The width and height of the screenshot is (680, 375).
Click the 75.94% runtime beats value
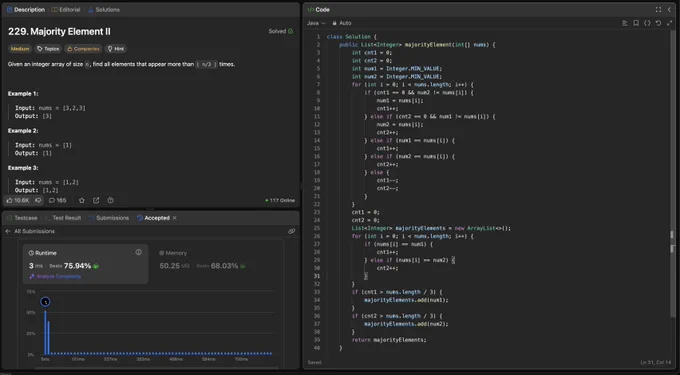click(x=77, y=266)
